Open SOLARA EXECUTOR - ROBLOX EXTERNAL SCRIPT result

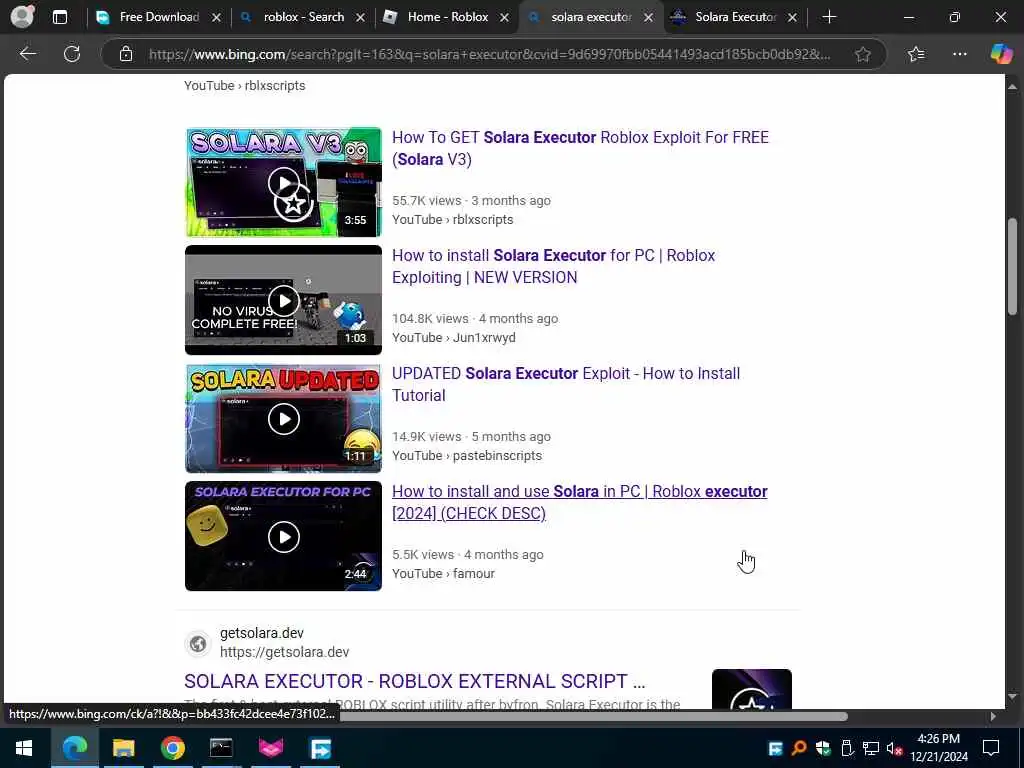coord(414,681)
